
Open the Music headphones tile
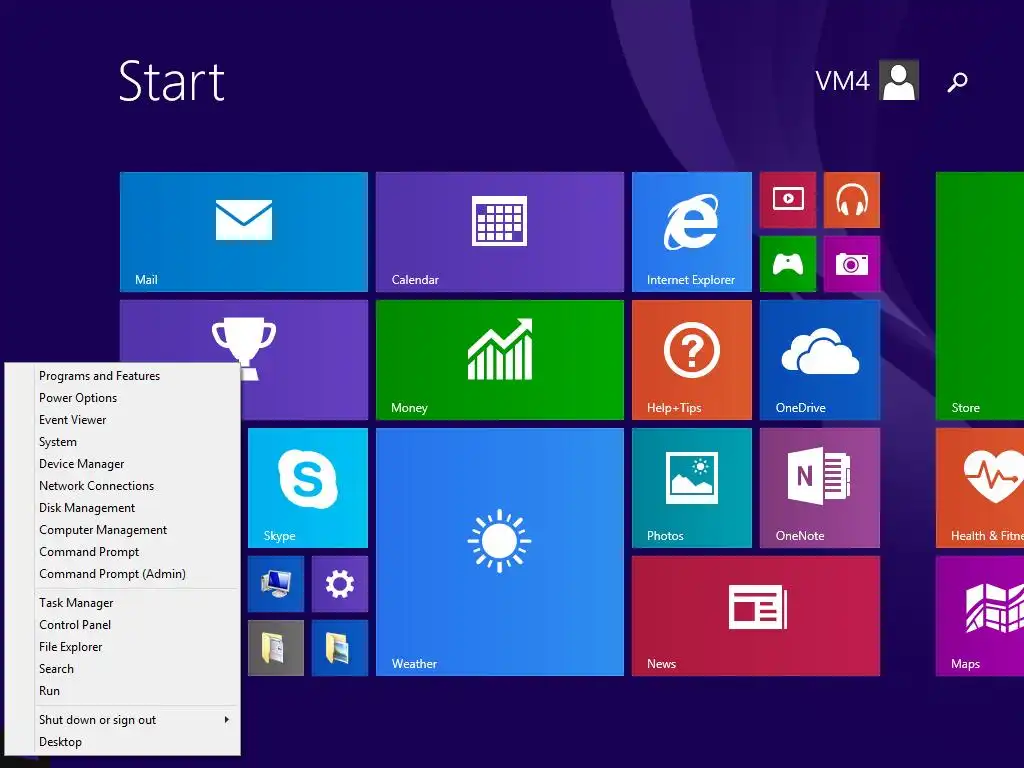tap(852, 200)
